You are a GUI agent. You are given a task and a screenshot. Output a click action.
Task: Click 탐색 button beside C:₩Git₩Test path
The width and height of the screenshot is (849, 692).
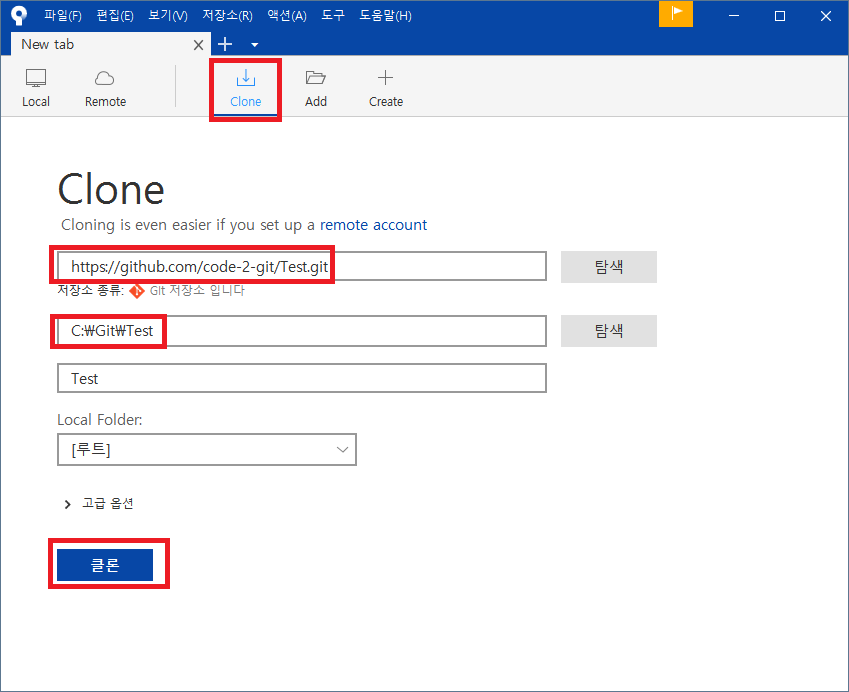tap(609, 331)
